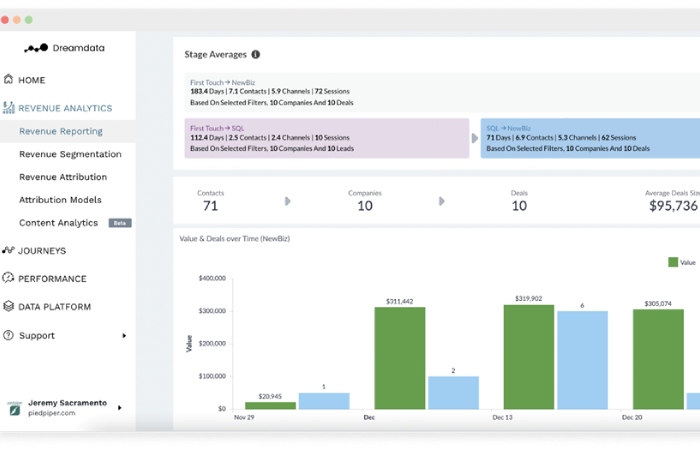Click the green window maximize button
Image resolution: width=700 pixels, height=450 pixels.
[29, 20]
